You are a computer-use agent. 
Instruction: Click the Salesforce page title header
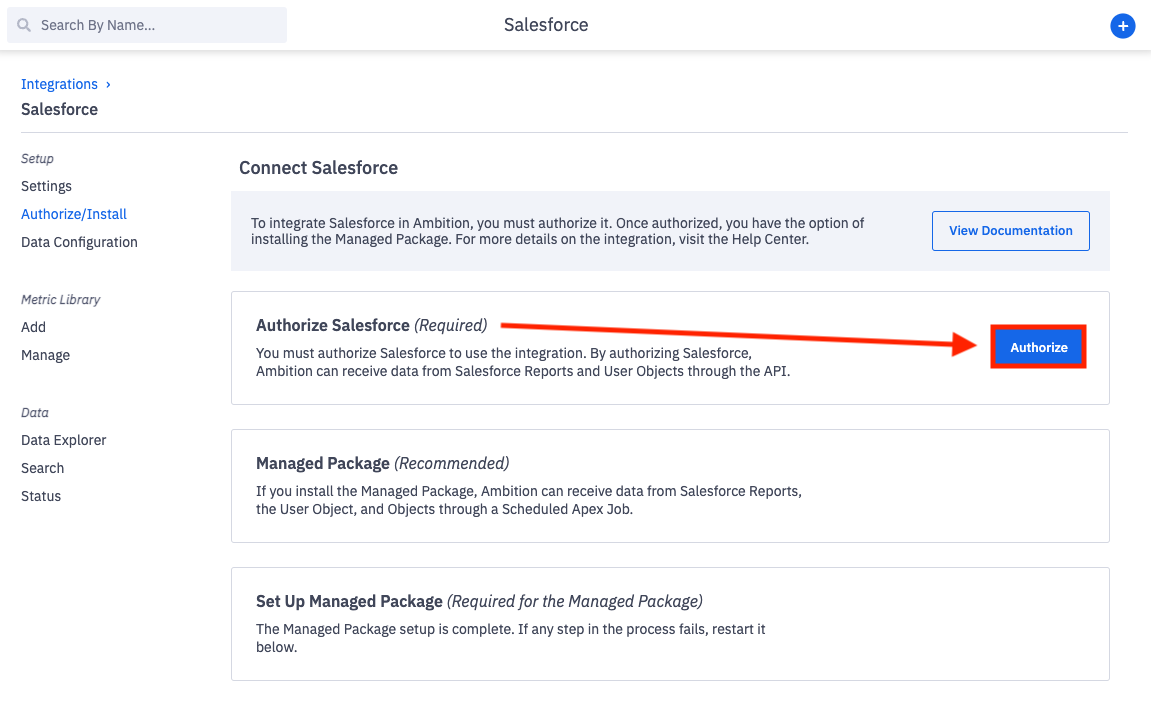tap(546, 25)
